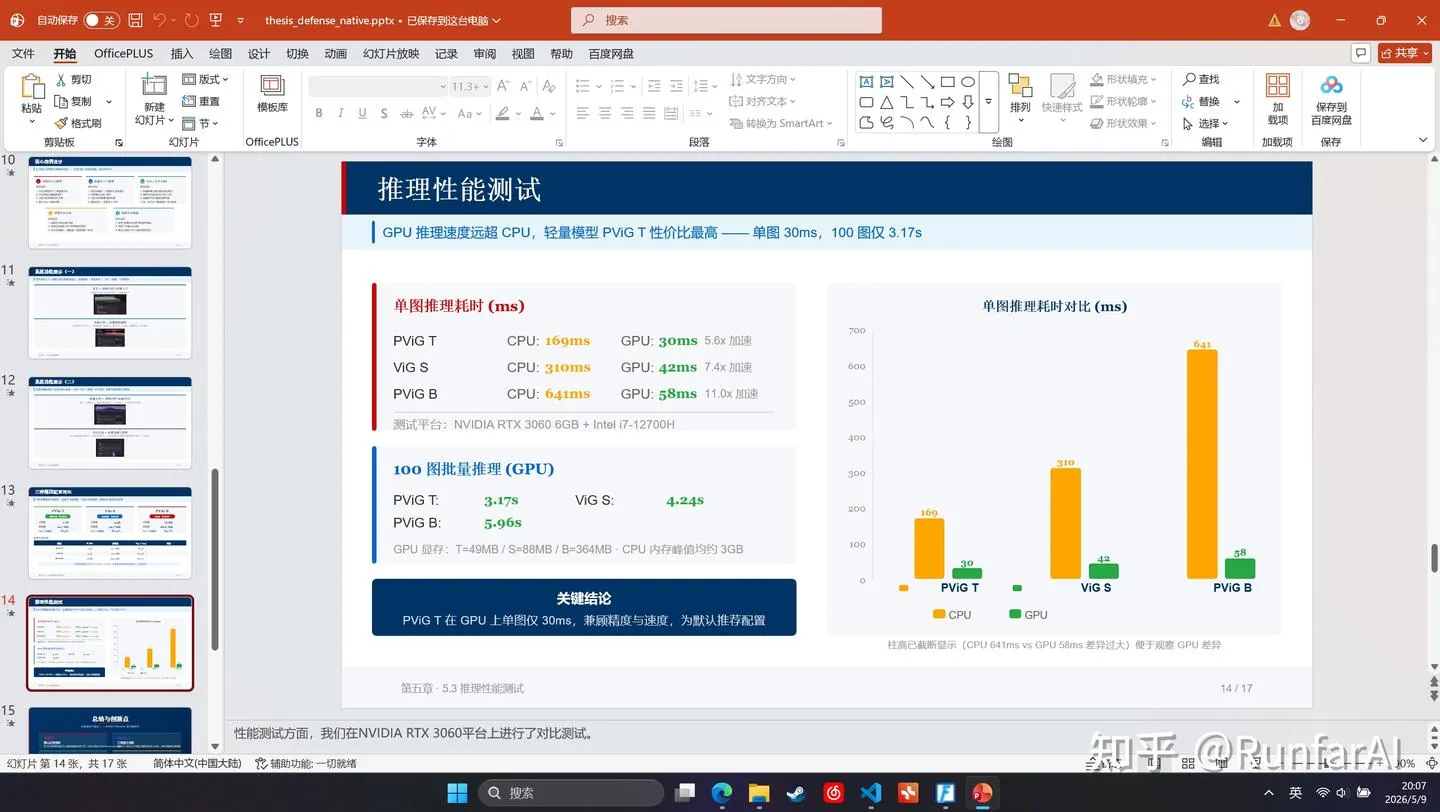Viewport: 1440px width, 812px height.
Task: Toggle text shadow S button
Action: pyautogui.click(x=383, y=113)
